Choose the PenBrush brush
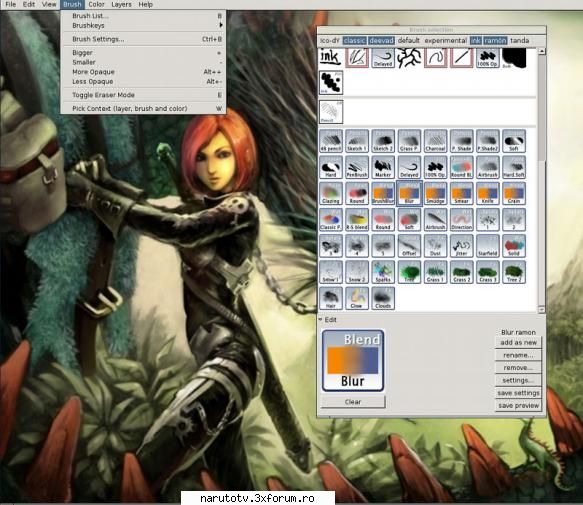The height and width of the screenshot is (505, 583). pyautogui.click(x=357, y=167)
